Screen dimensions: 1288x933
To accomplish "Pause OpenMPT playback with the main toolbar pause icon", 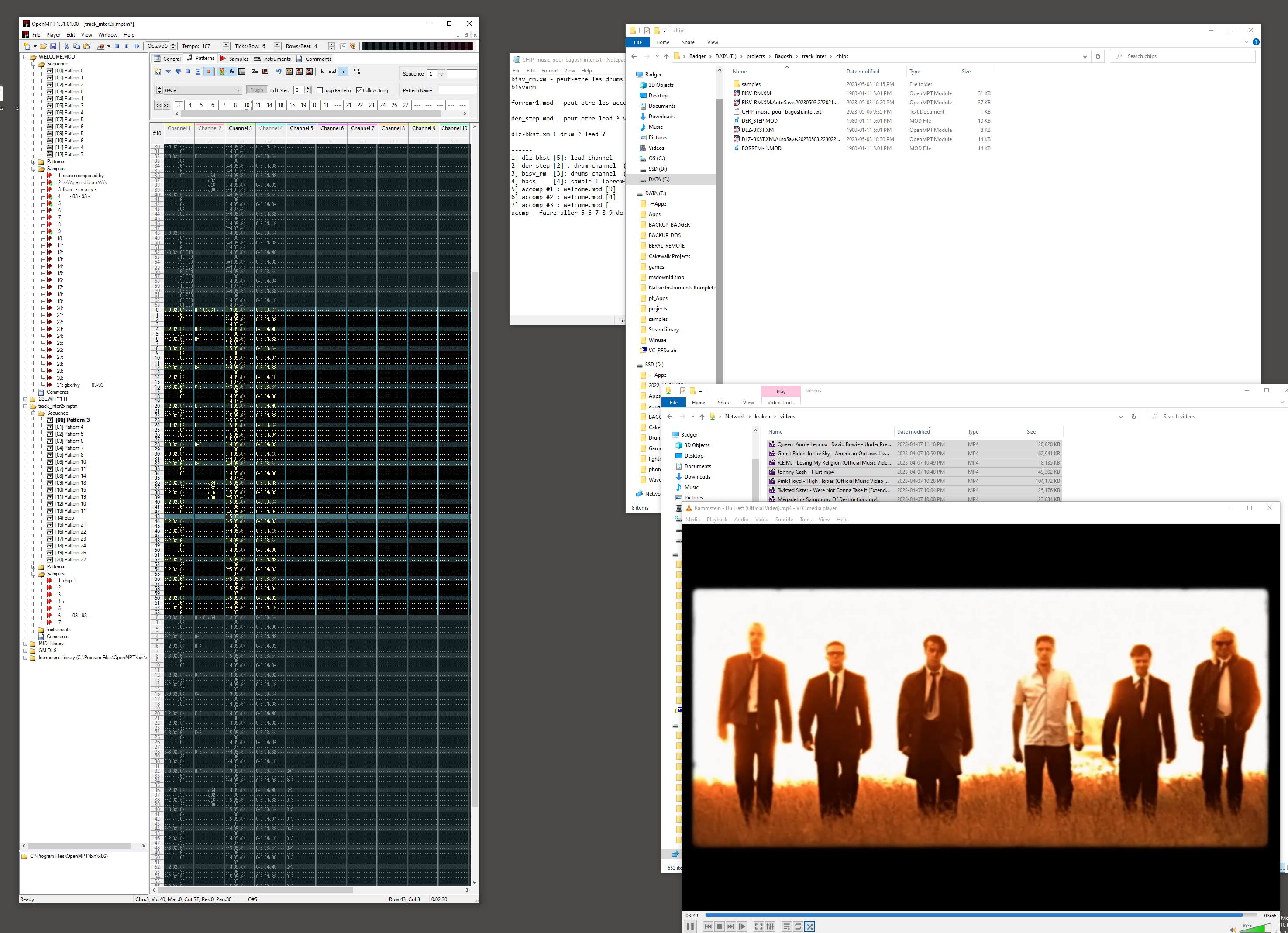I will (127, 46).
